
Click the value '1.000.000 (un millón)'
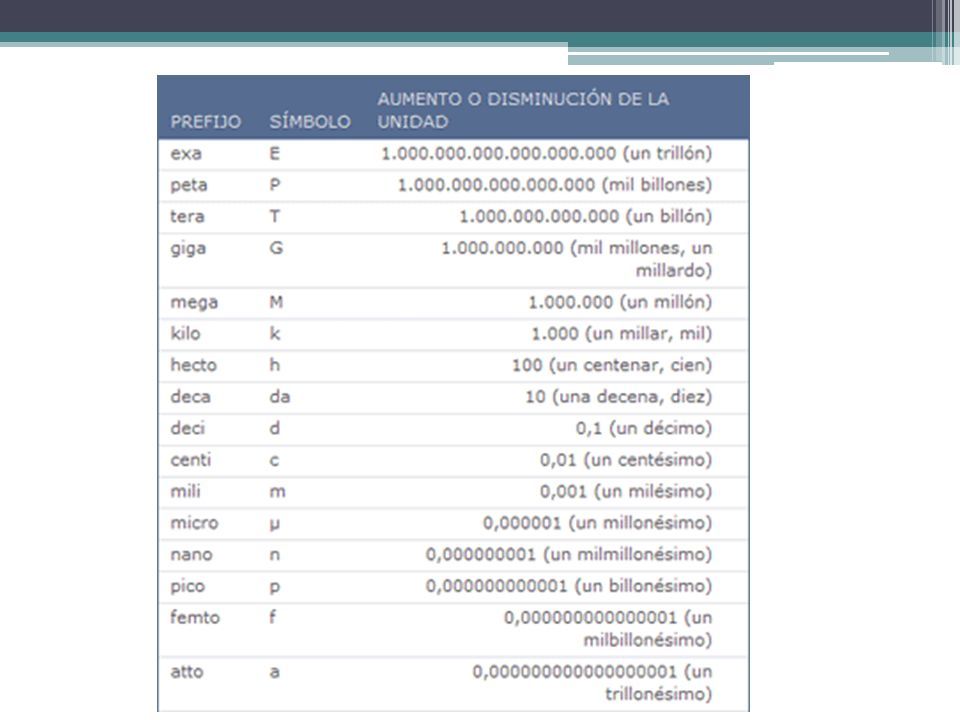620,303
